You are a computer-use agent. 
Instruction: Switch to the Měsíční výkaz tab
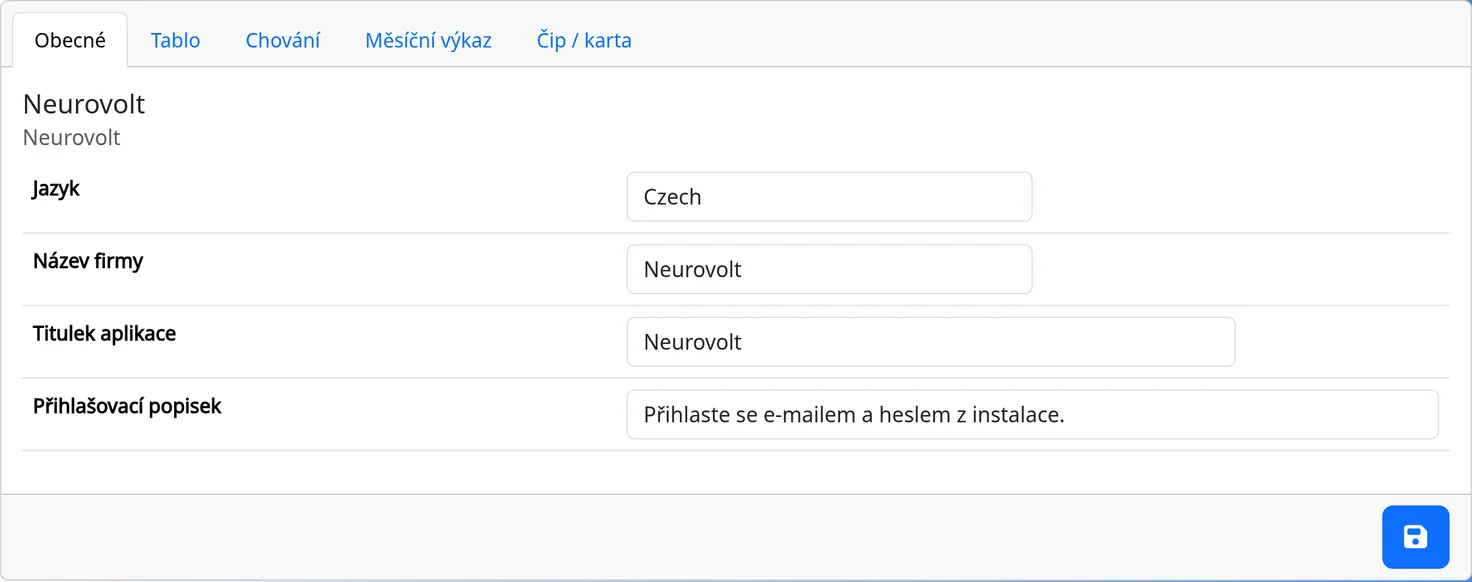coord(428,40)
